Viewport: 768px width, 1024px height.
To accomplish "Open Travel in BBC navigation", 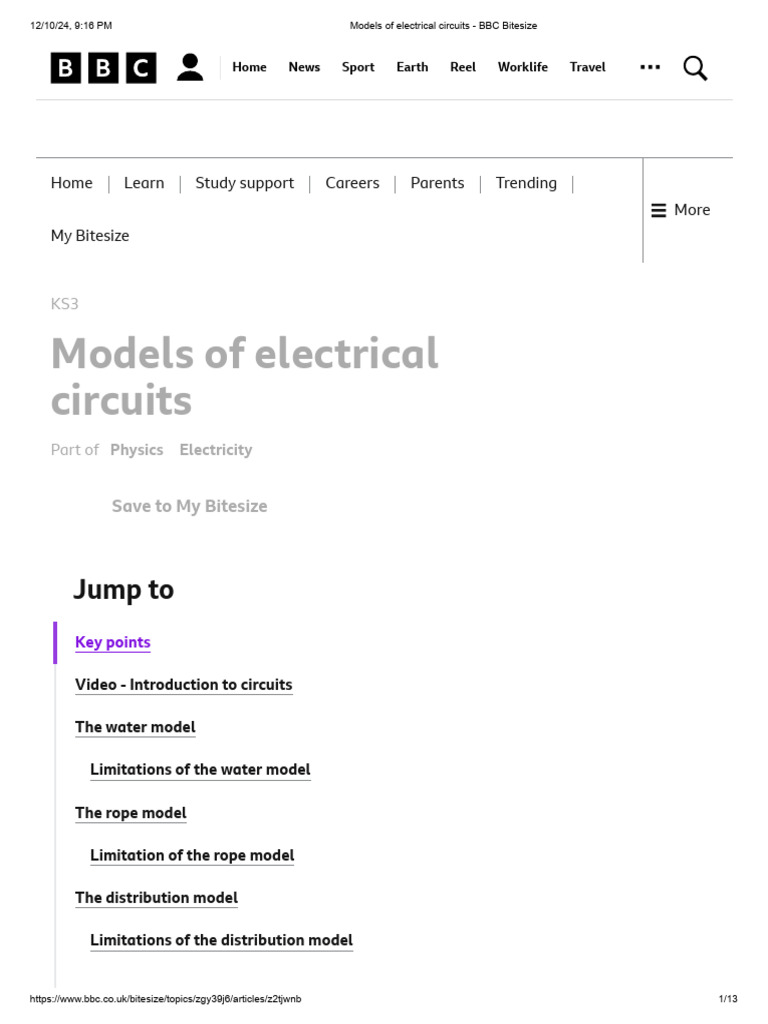I will [588, 67].
